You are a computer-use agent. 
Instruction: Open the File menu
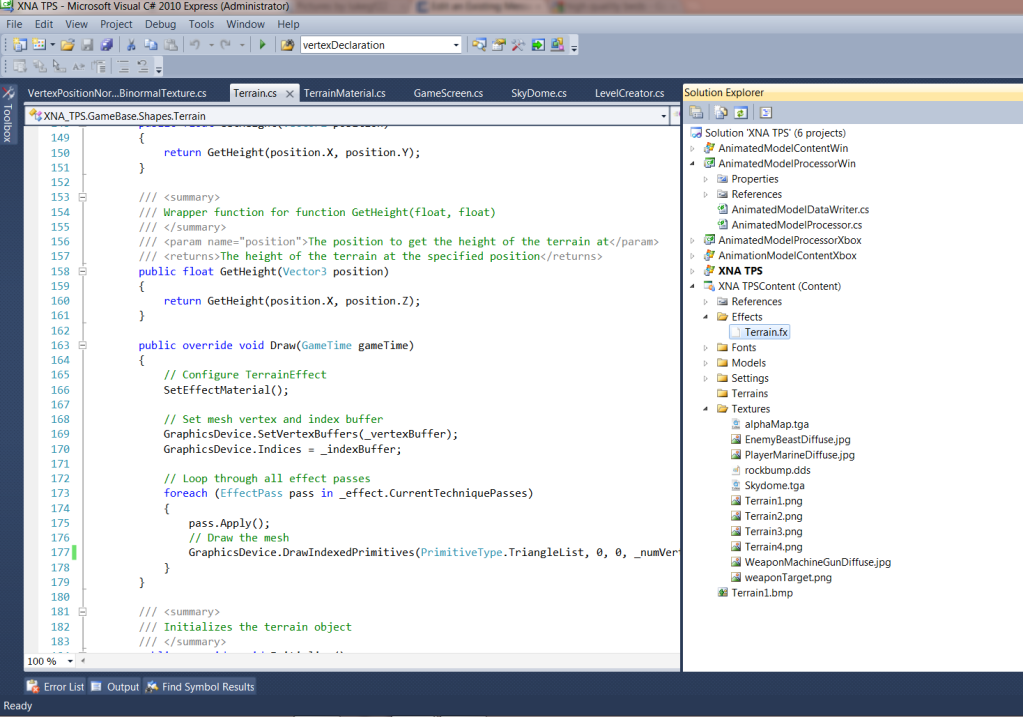click(x=14, y=24)
